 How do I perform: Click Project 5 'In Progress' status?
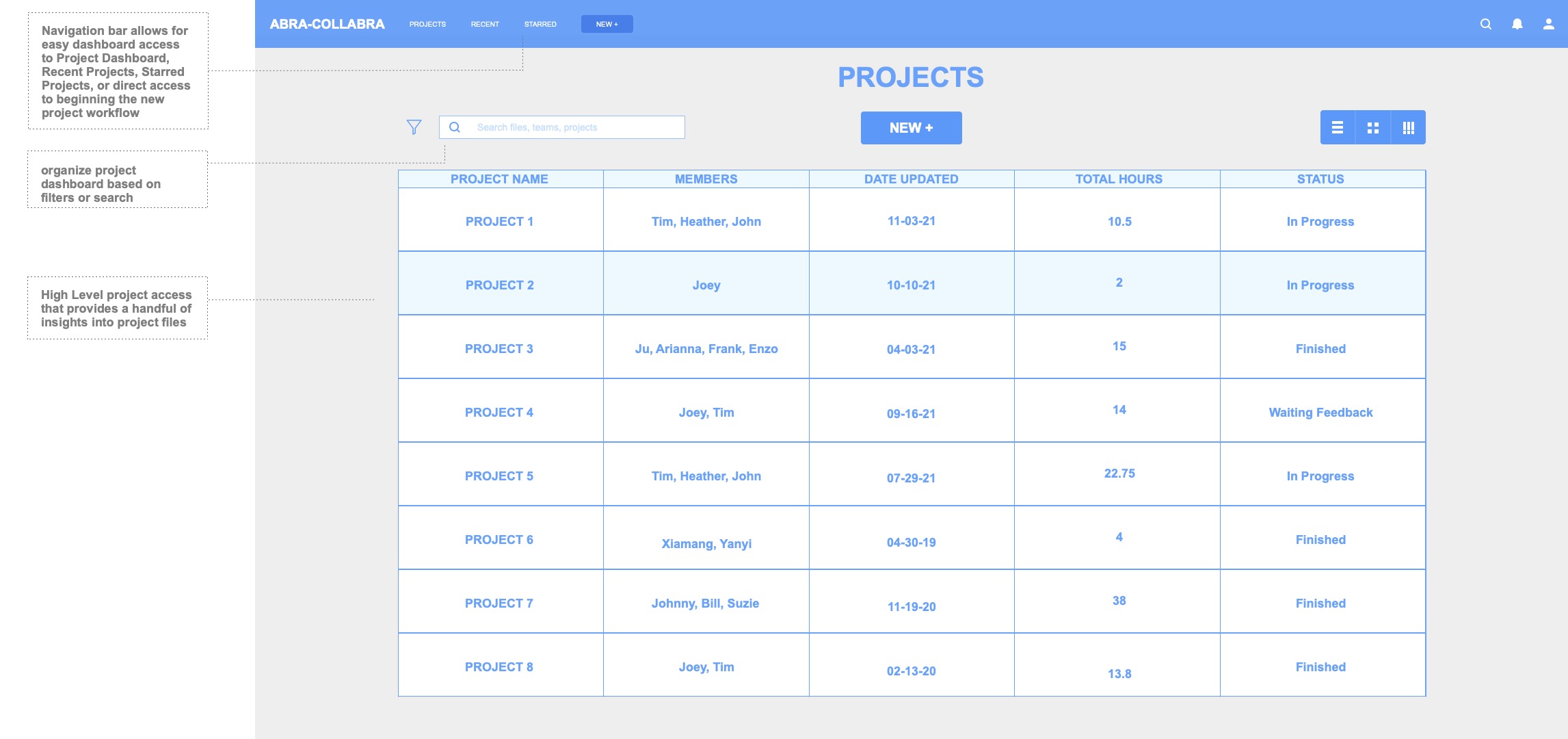click(1320, 476)
